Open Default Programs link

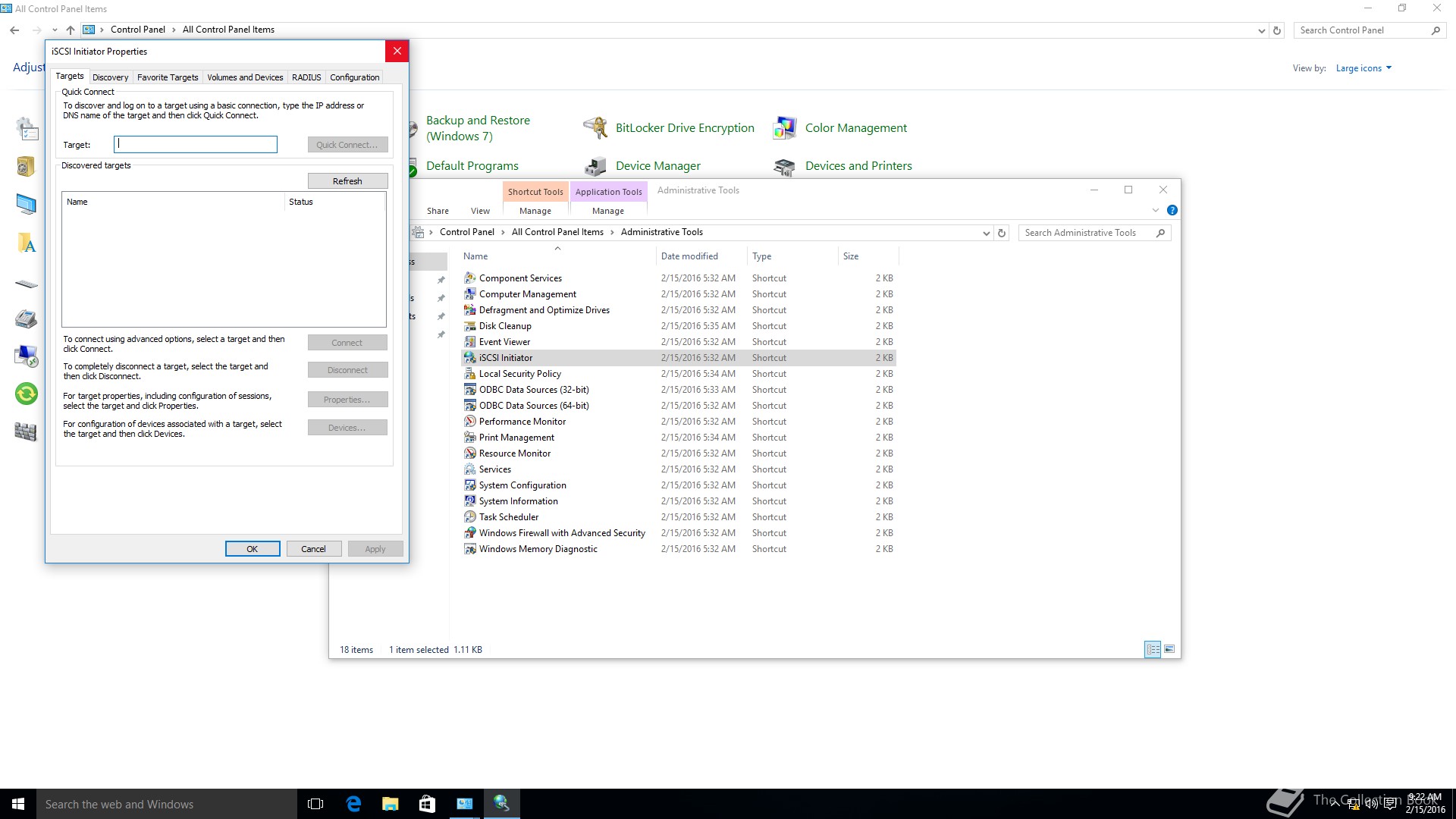tap(472, 166)
